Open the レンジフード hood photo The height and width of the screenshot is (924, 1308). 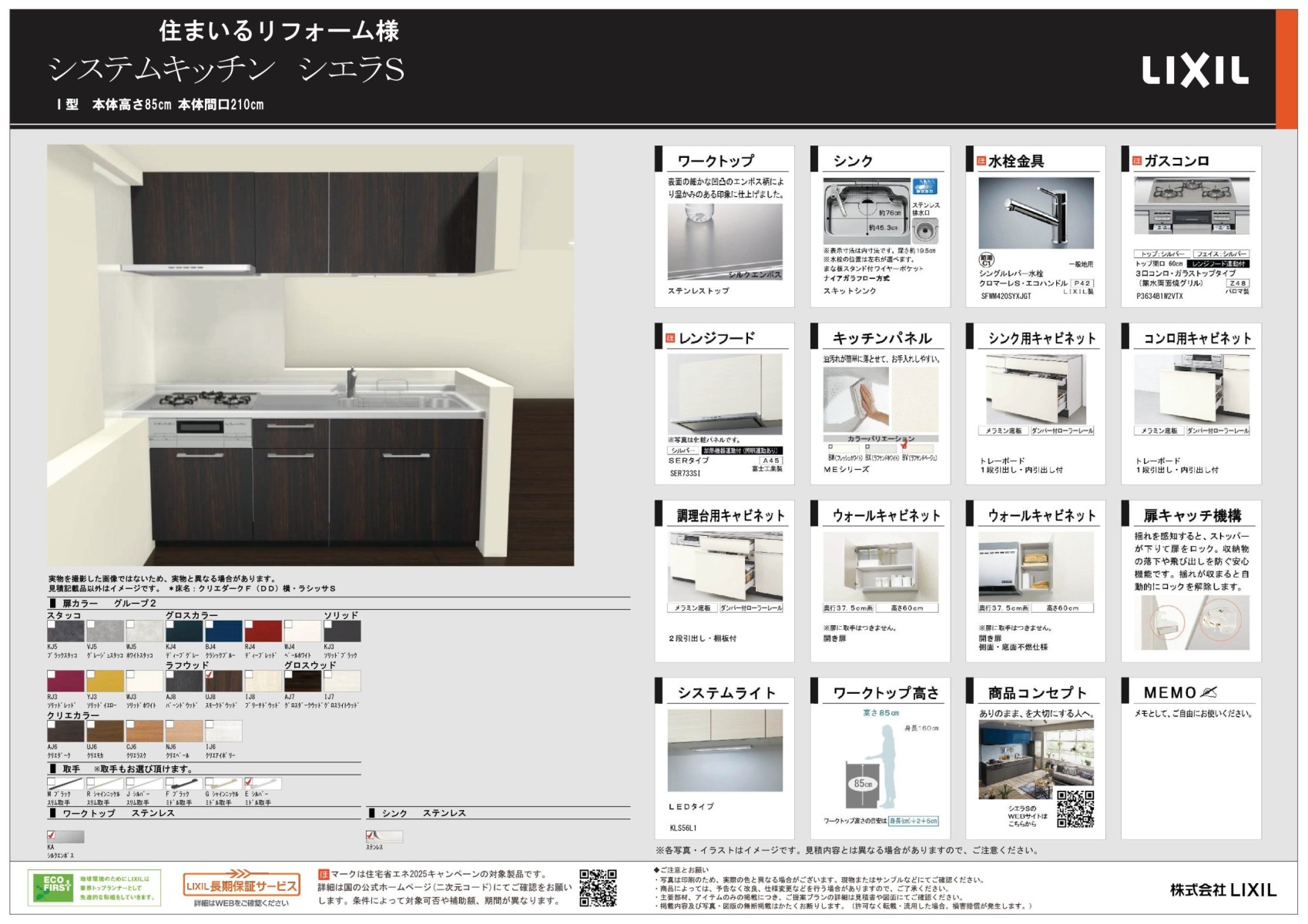coord(724,395)
